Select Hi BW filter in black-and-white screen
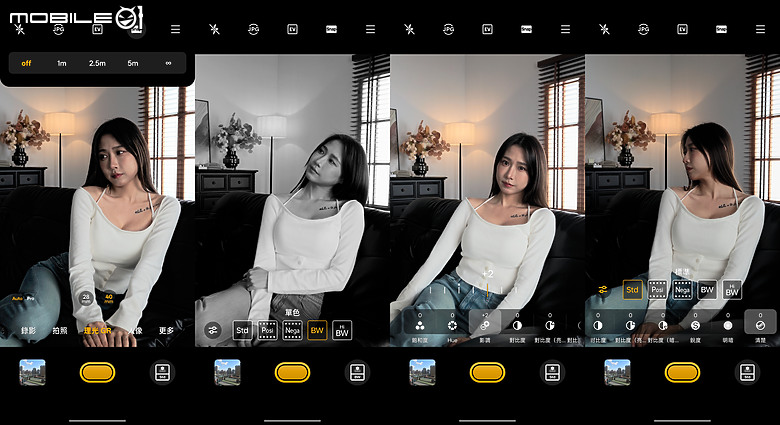The width and height of the screenshot is (780, 425). 342,330
